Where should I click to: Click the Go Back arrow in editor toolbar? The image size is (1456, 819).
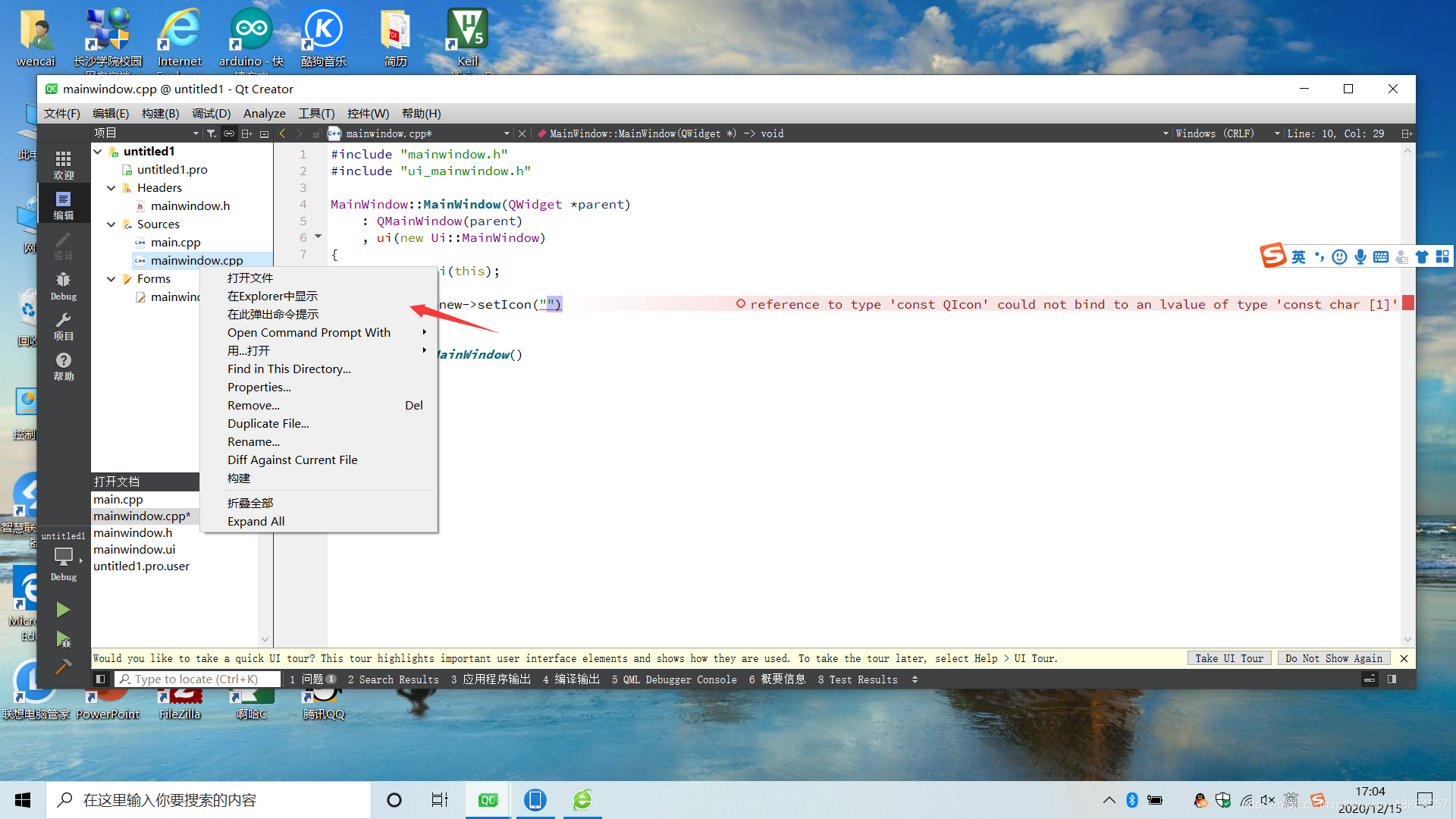click(283, 133)
